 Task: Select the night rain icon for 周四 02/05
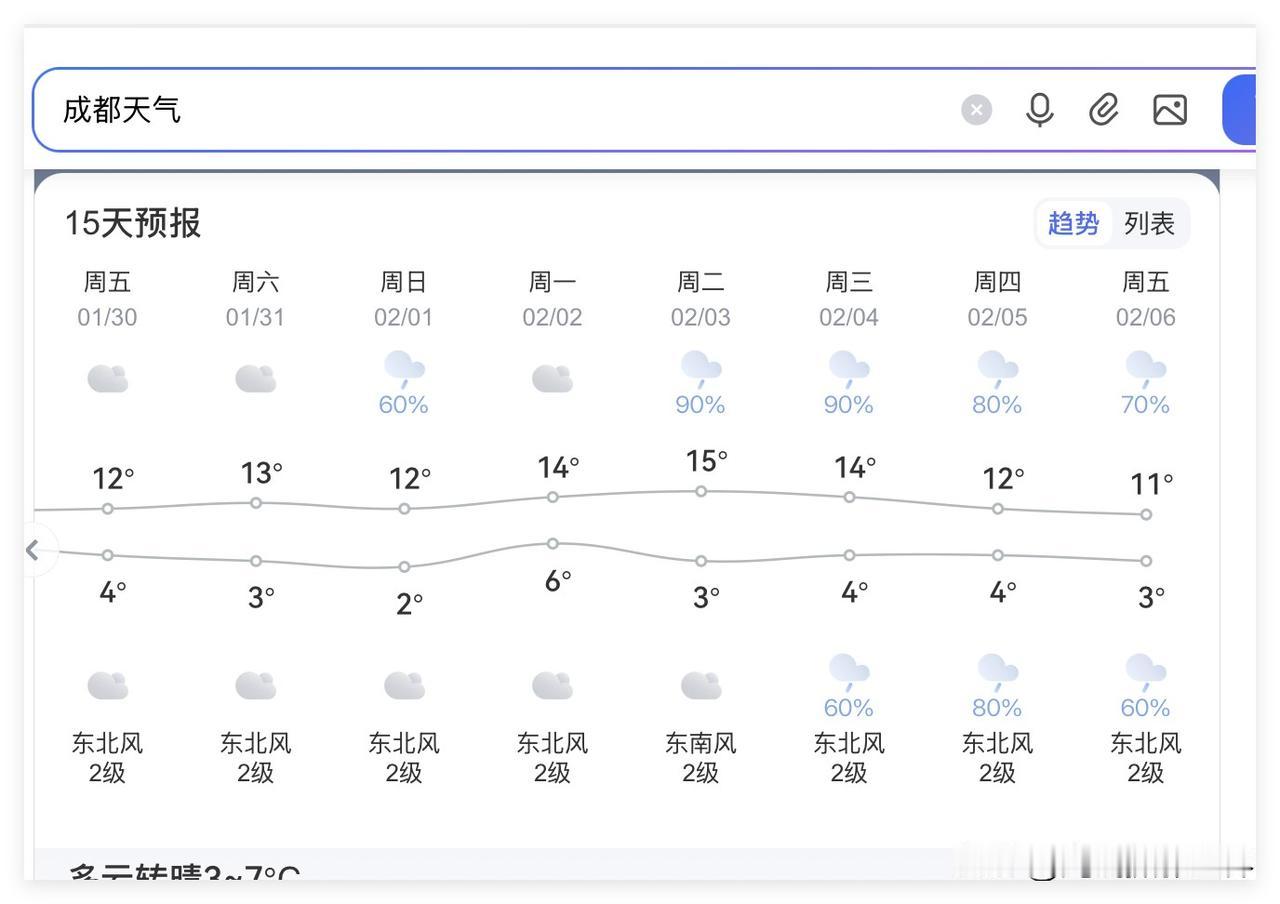997,672
